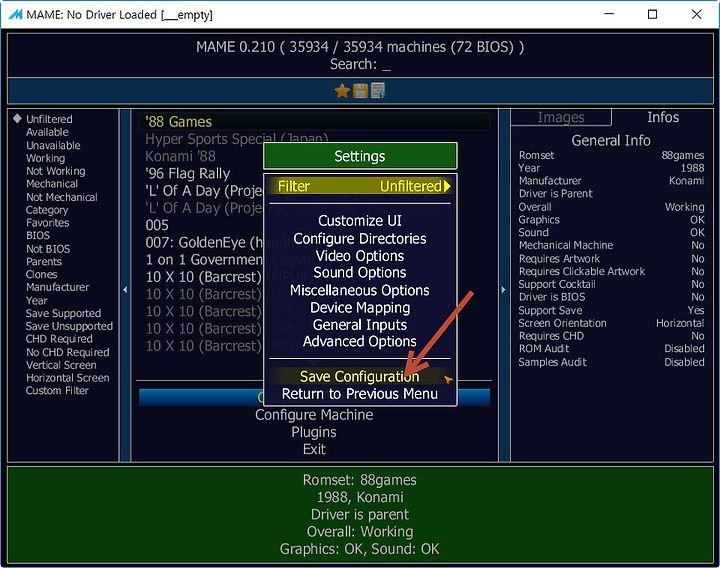Choose the Manufacturer filter
This screenshot has width=720, height=568.
coord(57,287)
